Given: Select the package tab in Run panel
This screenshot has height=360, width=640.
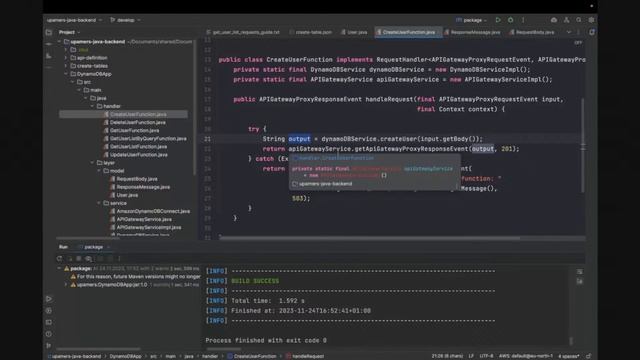Looking at the screenshot, I should (x=94, y=247).
